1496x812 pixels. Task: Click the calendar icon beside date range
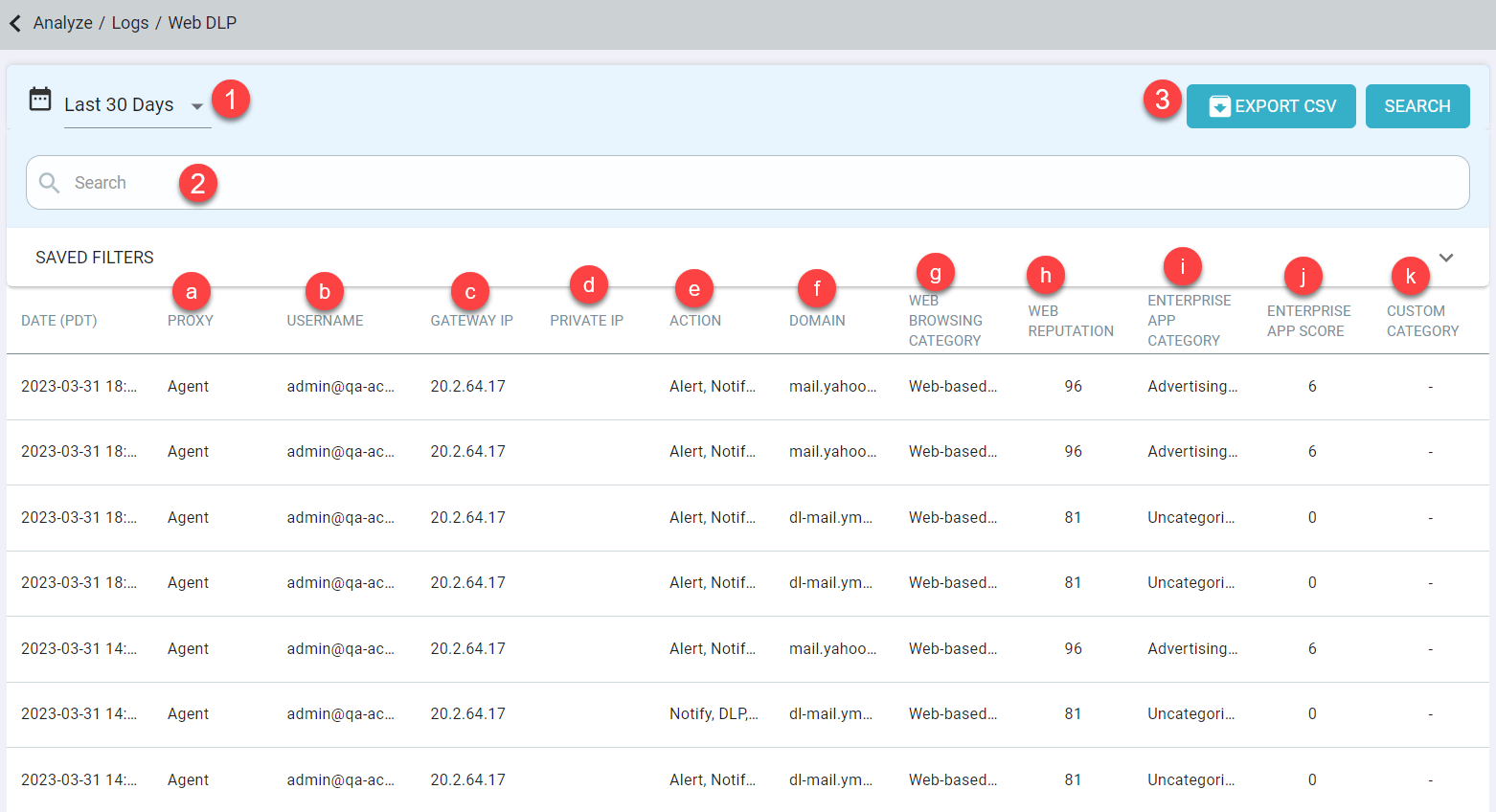pyautogui.click(x=40, y=99)
